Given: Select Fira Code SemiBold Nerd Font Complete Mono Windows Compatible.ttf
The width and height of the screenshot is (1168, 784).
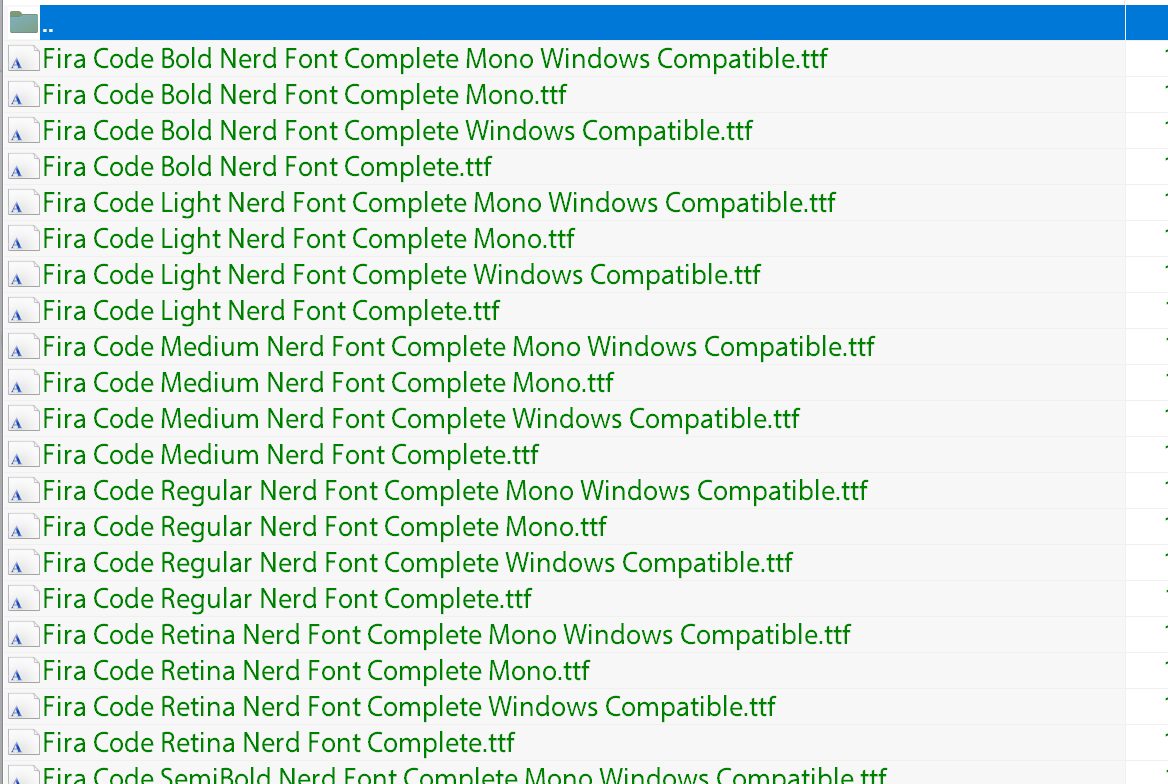Looking at the screenshot, I should [x=465, y=776].
